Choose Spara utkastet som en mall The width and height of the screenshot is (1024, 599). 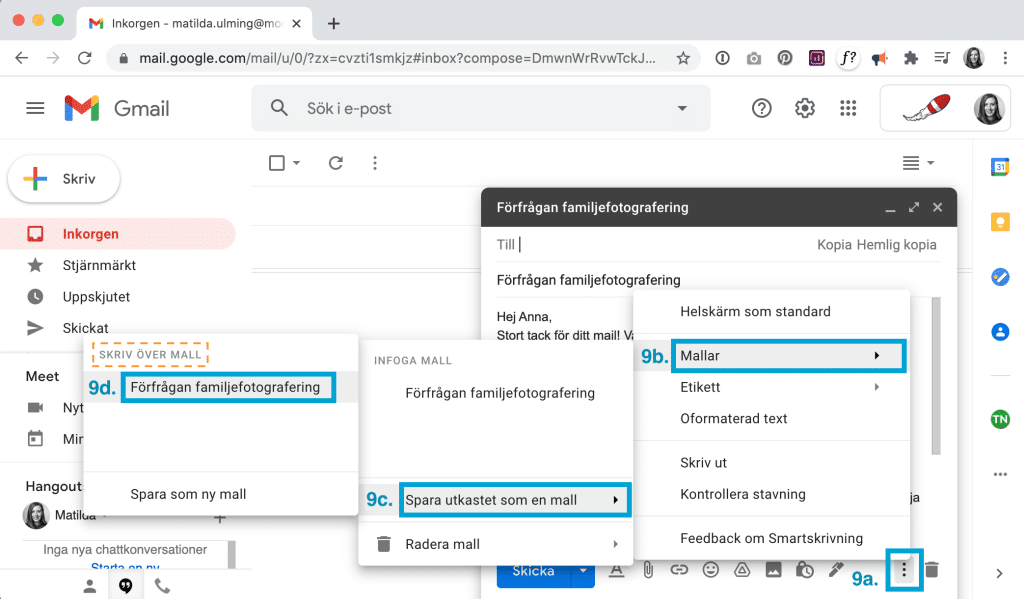[x=514, y=500]
